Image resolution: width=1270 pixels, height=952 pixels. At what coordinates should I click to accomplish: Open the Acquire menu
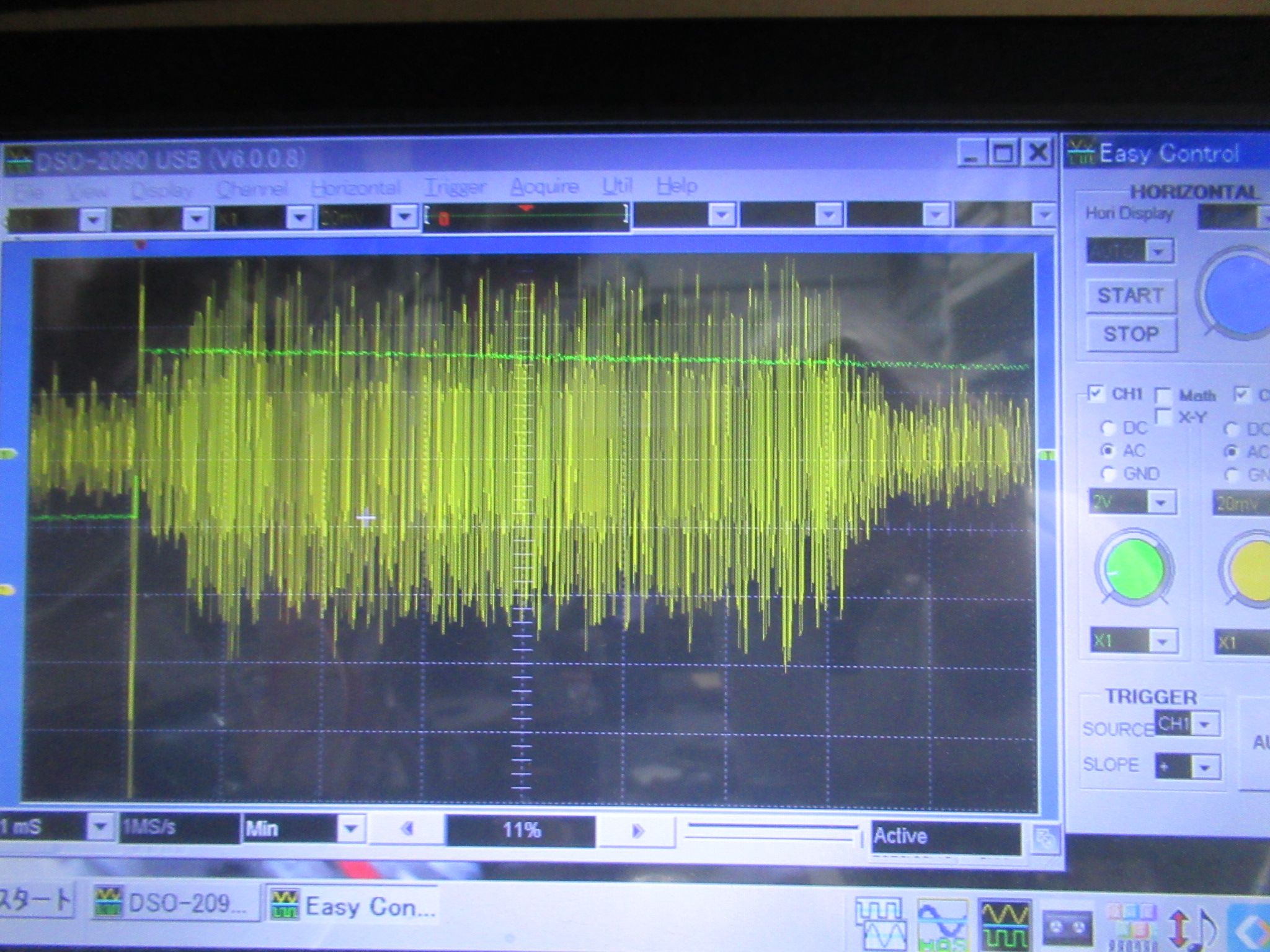544,186
